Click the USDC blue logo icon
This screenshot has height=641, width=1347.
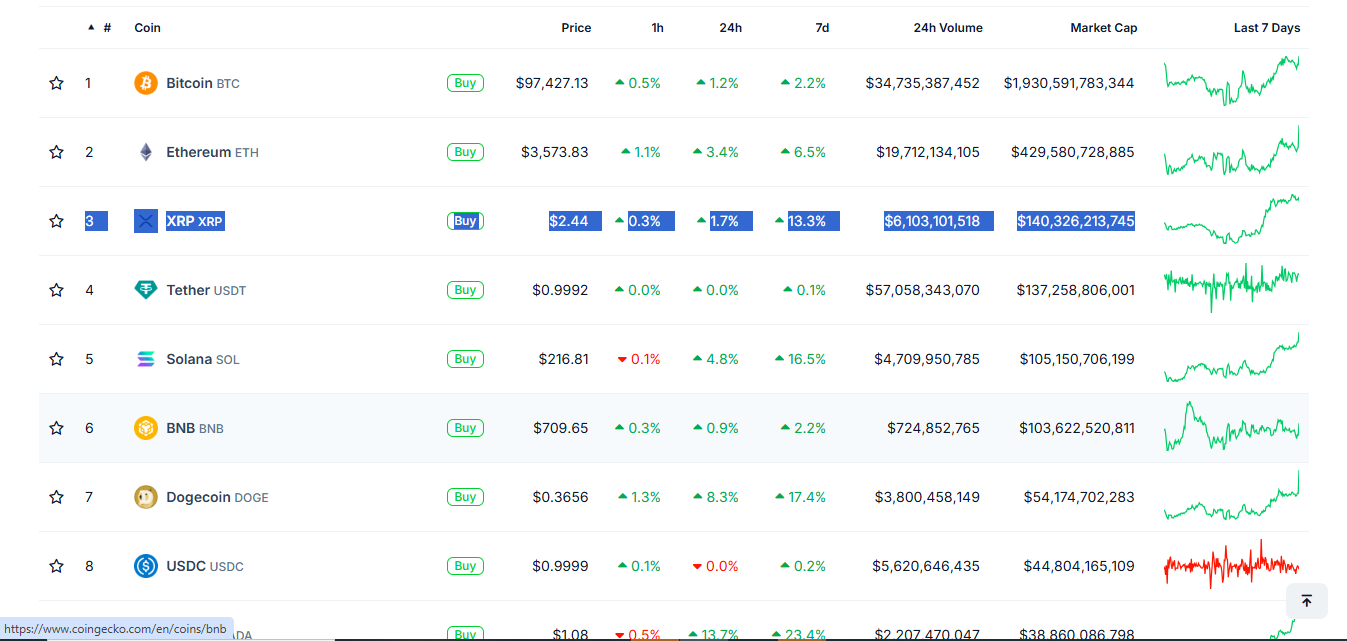(146, 566)
